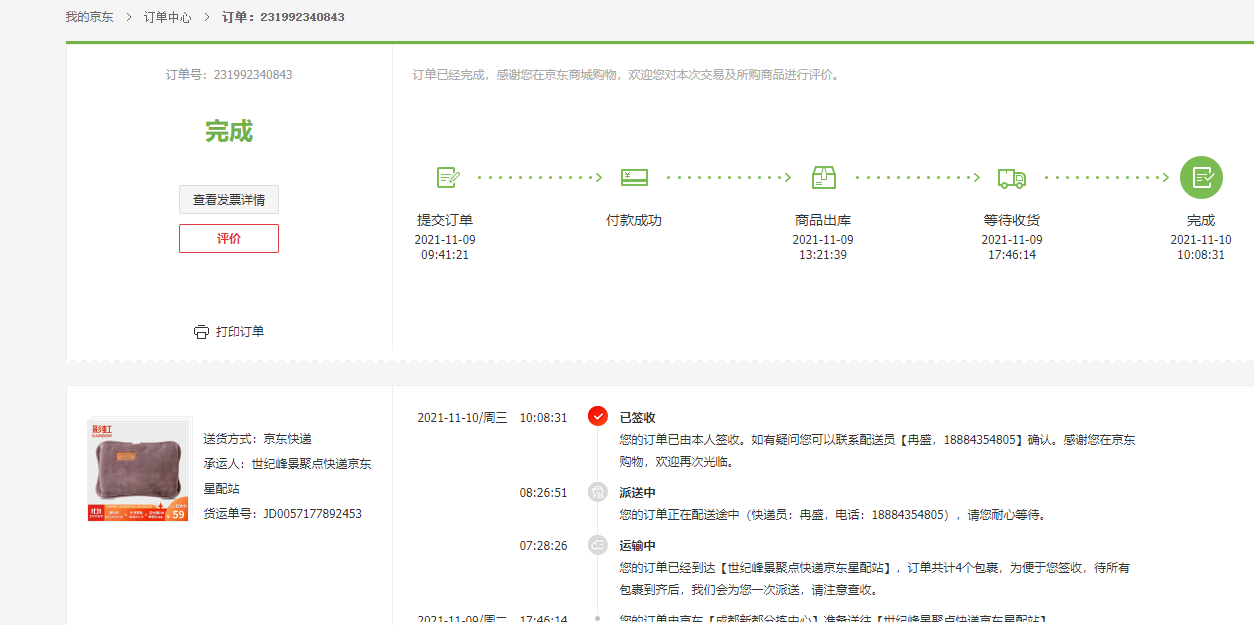
Task: Click timestamp 07:28:26 in tracking list
Action: click(543, 546)
